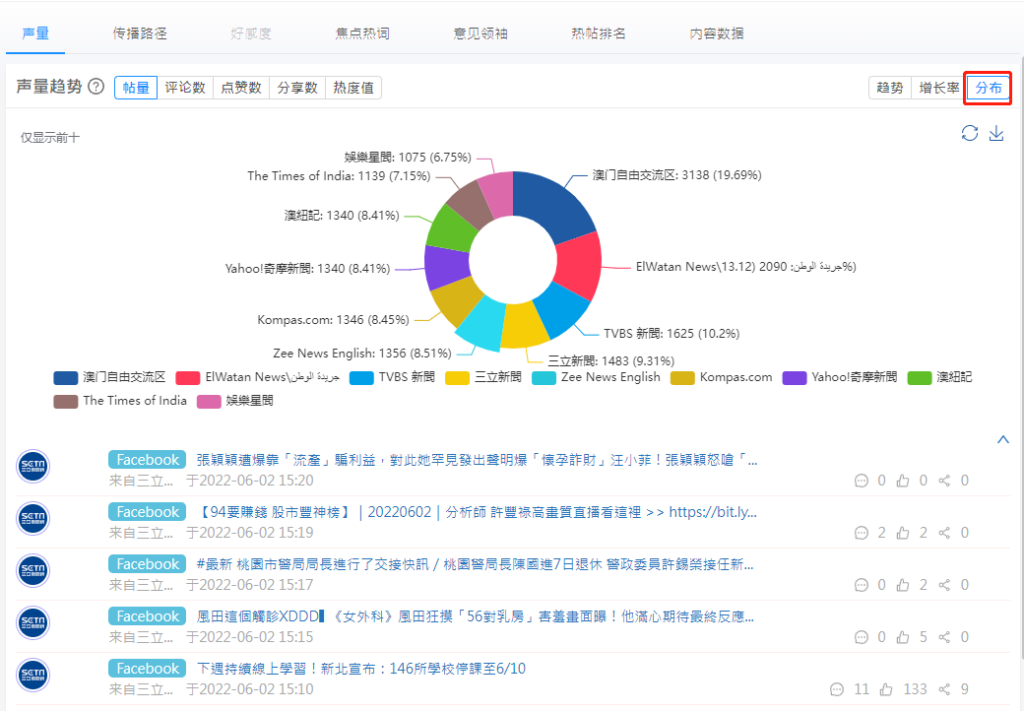Click the share icon on the last post
Screen dimensions: 1024x711
pyautogui.click(x=944, y=689)
